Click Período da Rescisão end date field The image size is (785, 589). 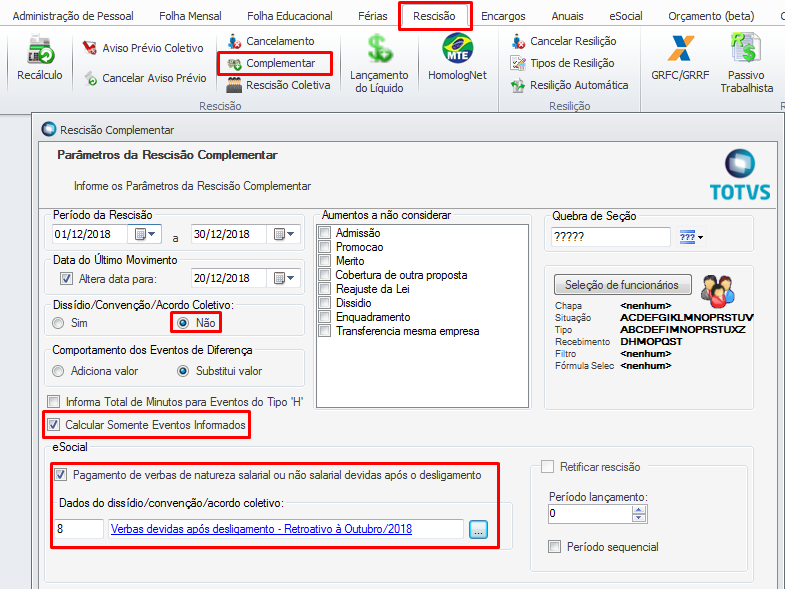tap(229, 234)
